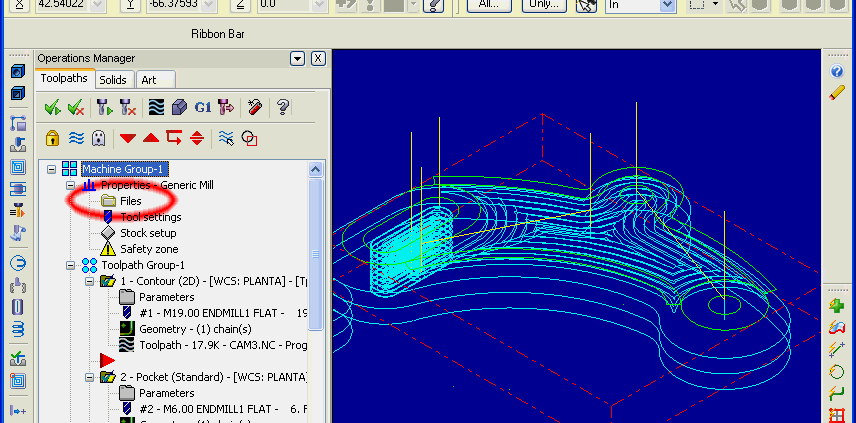Image resolution: width=856 pixels, height=423 pixels.
Task: Move insert arrow down with red triangle
Action: [x=128, y=138]
